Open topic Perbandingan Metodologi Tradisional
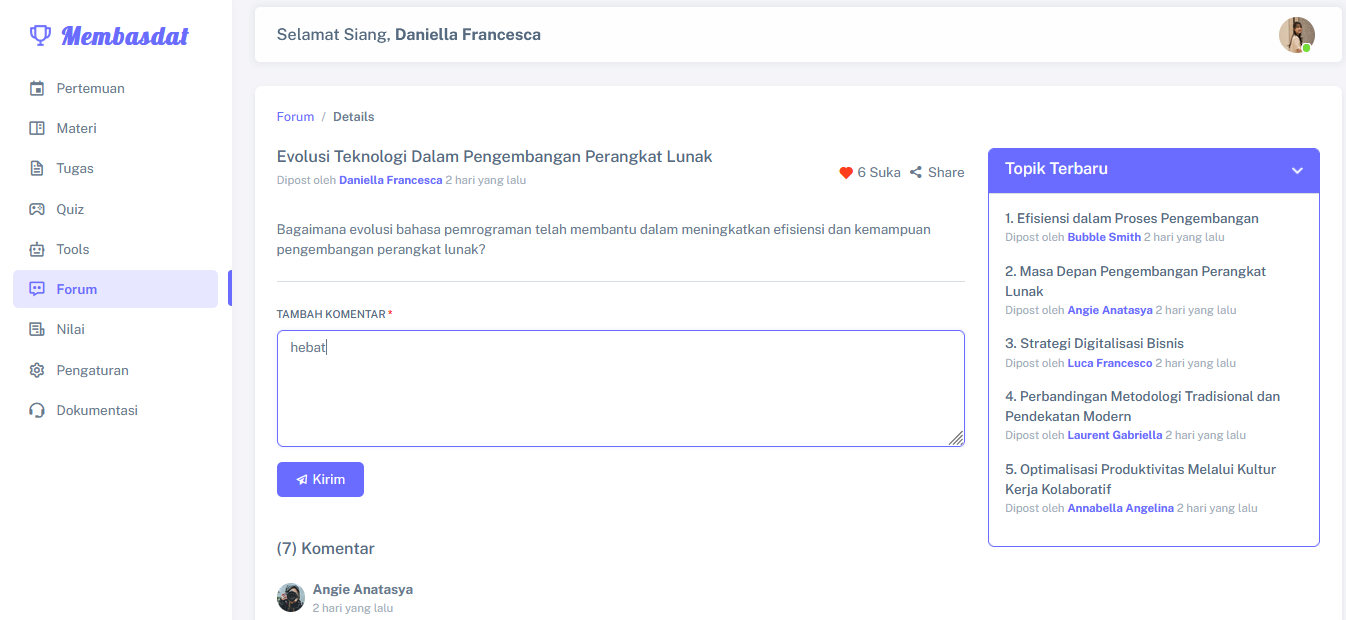 point(1142,406)
